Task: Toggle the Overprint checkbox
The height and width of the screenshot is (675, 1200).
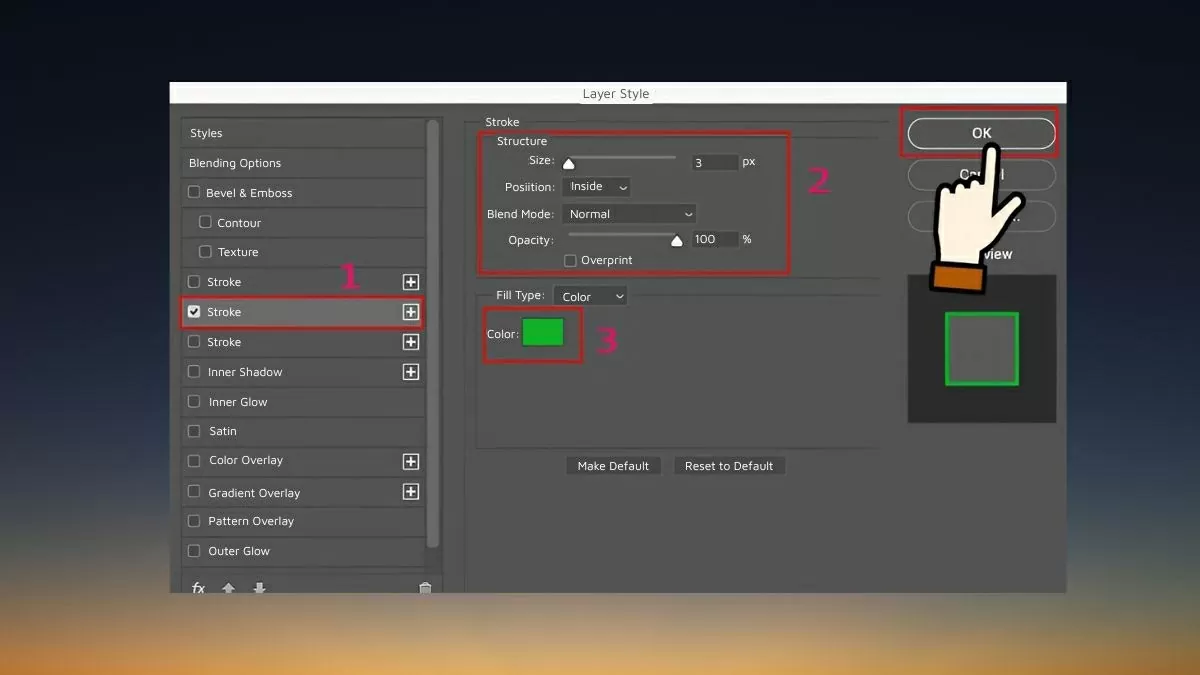Action: click(x=570, y=260)
